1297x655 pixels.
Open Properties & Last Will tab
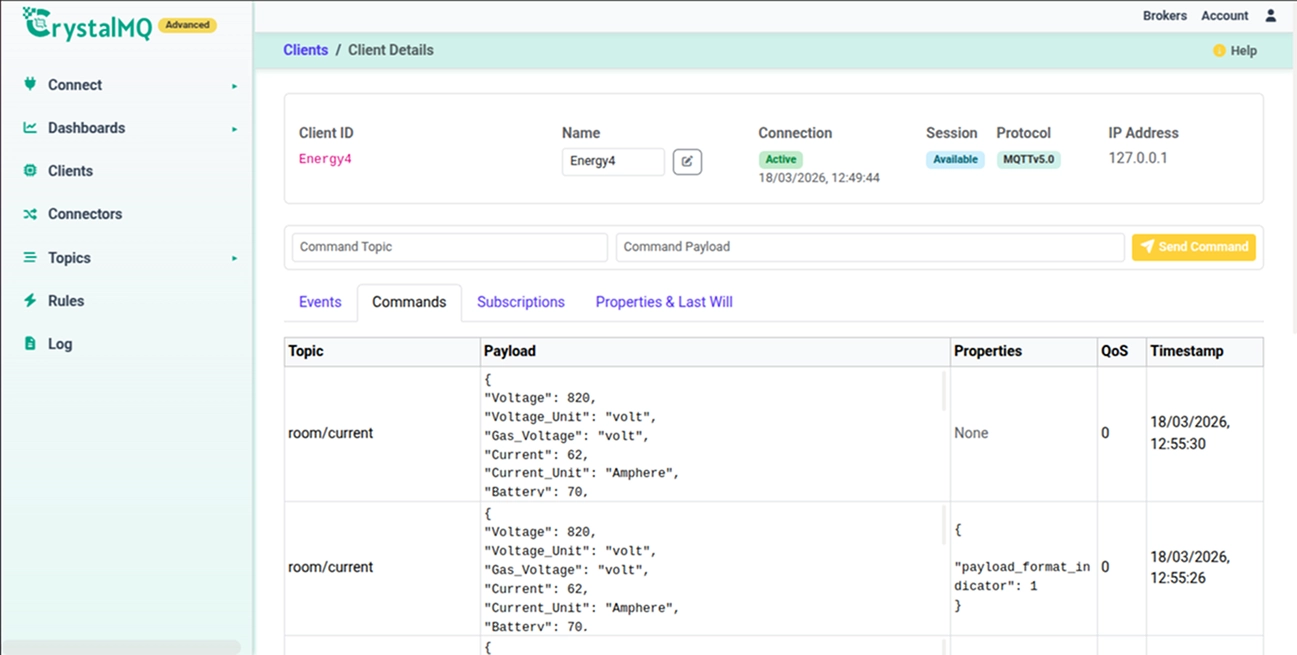tap(664, 302)
